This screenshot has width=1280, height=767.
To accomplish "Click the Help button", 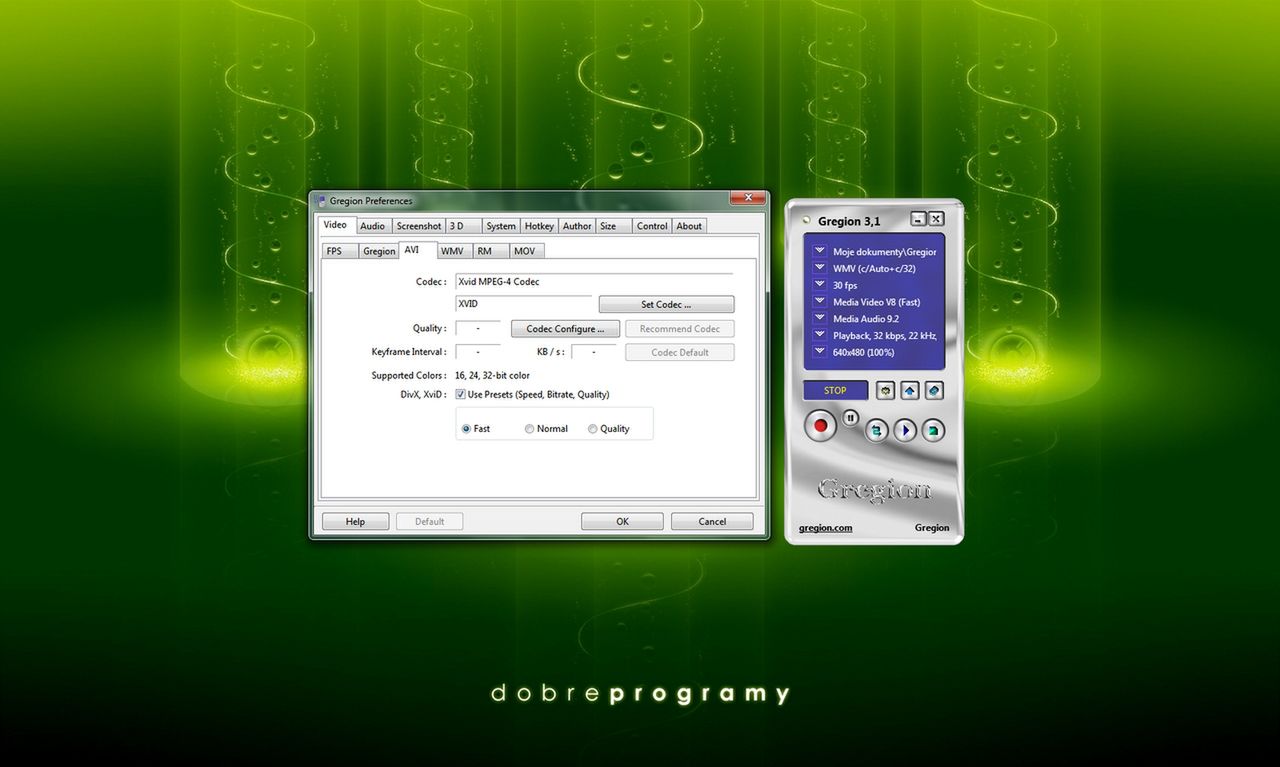I will point(355,521).
